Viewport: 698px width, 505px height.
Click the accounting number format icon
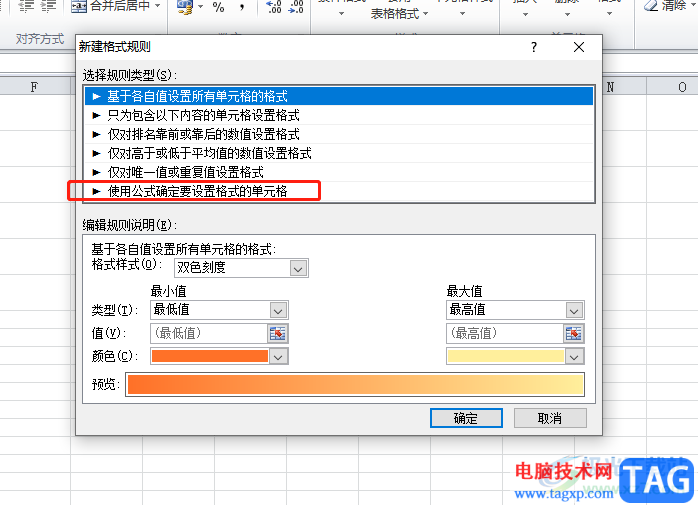(185, 6)
